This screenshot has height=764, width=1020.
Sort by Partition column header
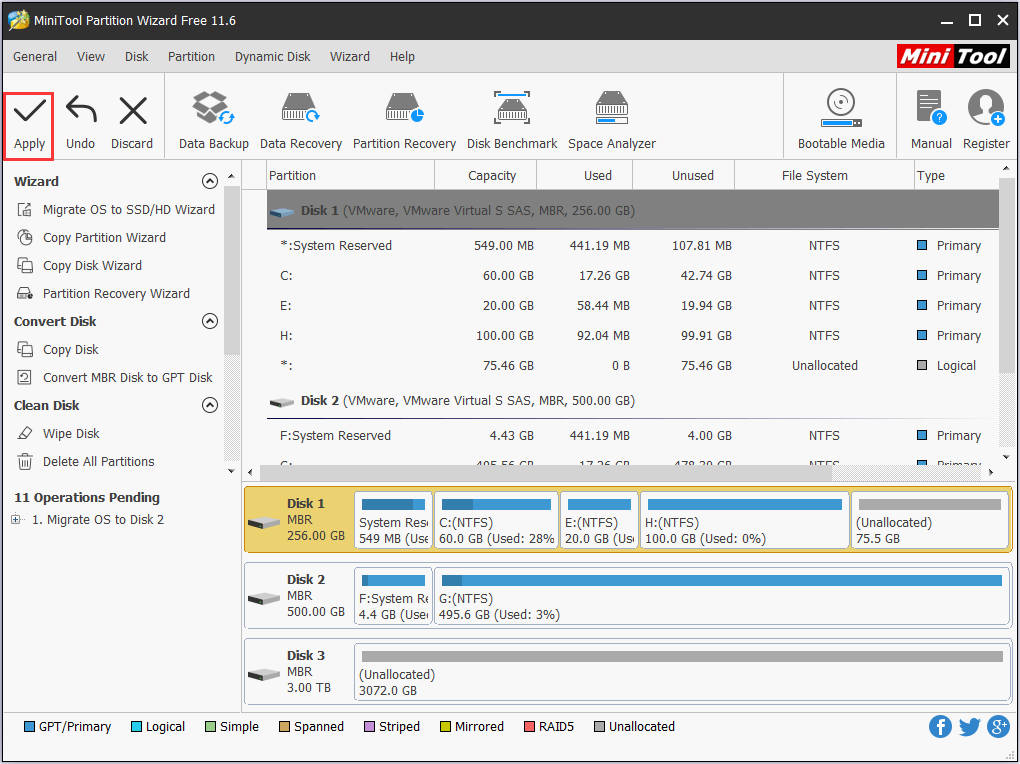351,176
